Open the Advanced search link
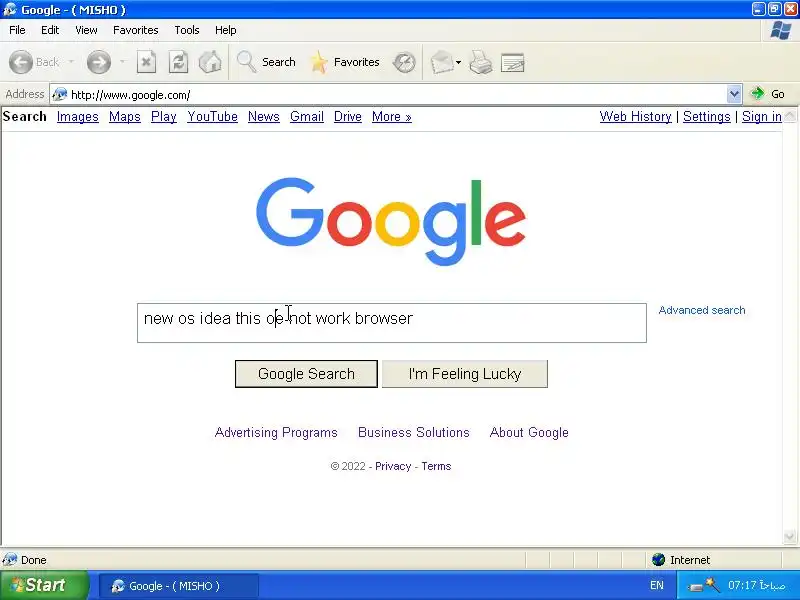800x600 pixels. coord(702,310)
